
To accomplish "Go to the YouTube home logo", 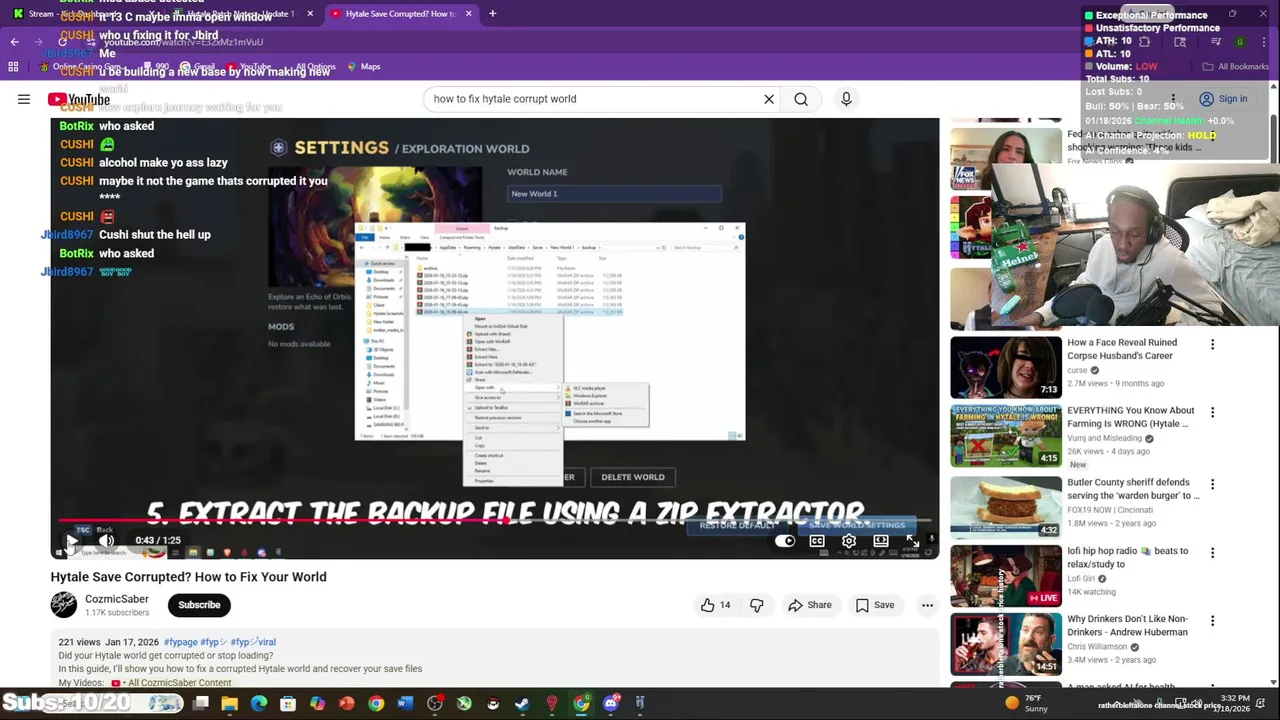I will (79, 99).
